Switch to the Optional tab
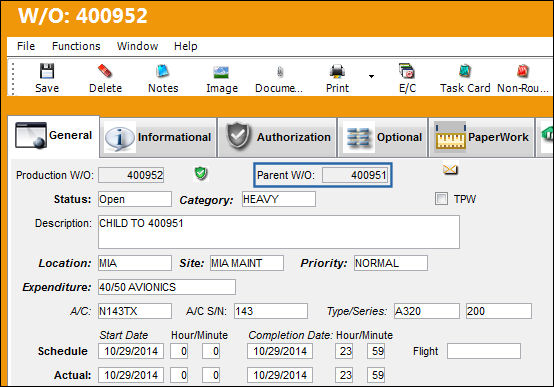 pos(382,137)
